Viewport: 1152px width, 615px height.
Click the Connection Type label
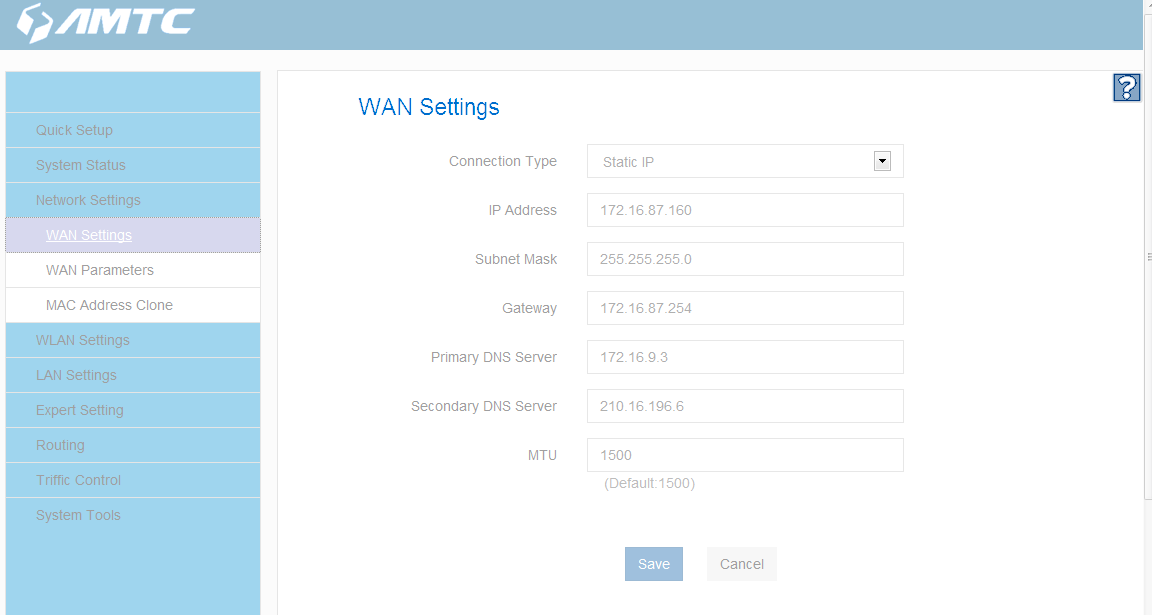503,161
